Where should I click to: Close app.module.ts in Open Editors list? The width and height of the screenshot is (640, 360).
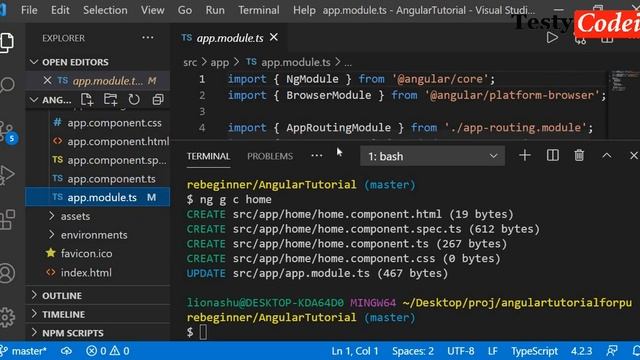click(x=47, y=80)
